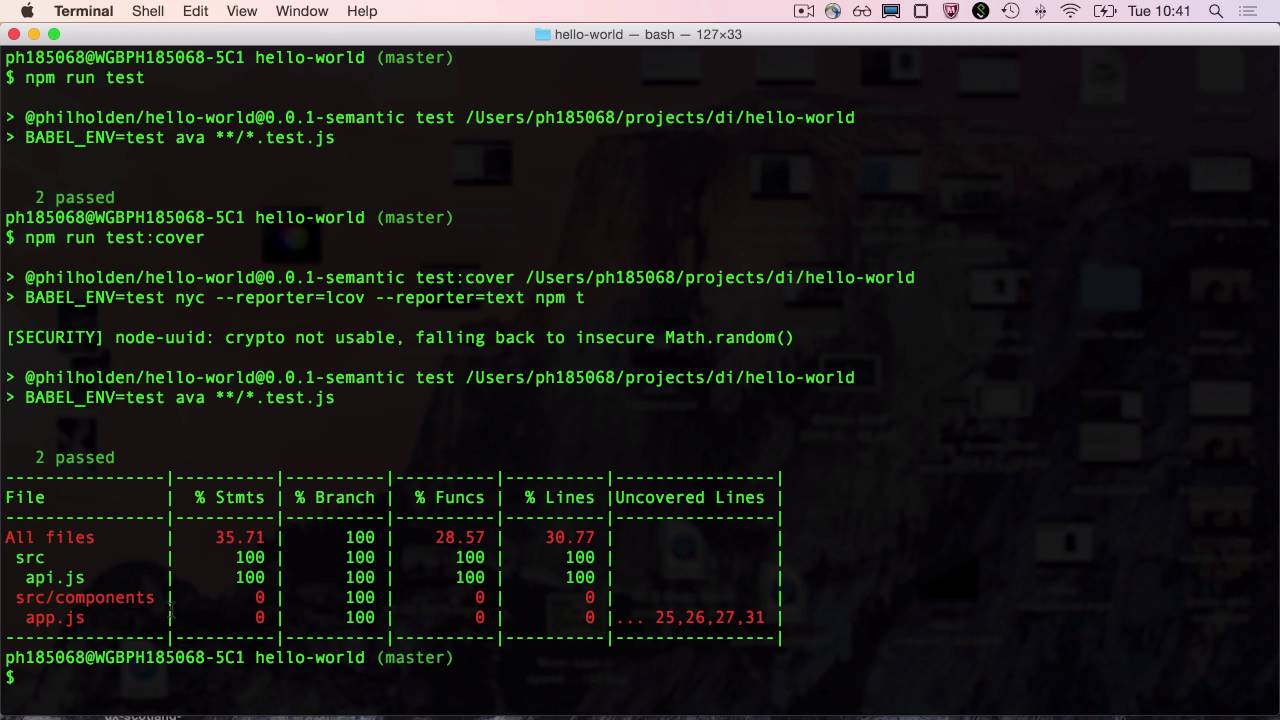Click the 'app.js' file name

(x=55, y=618)
